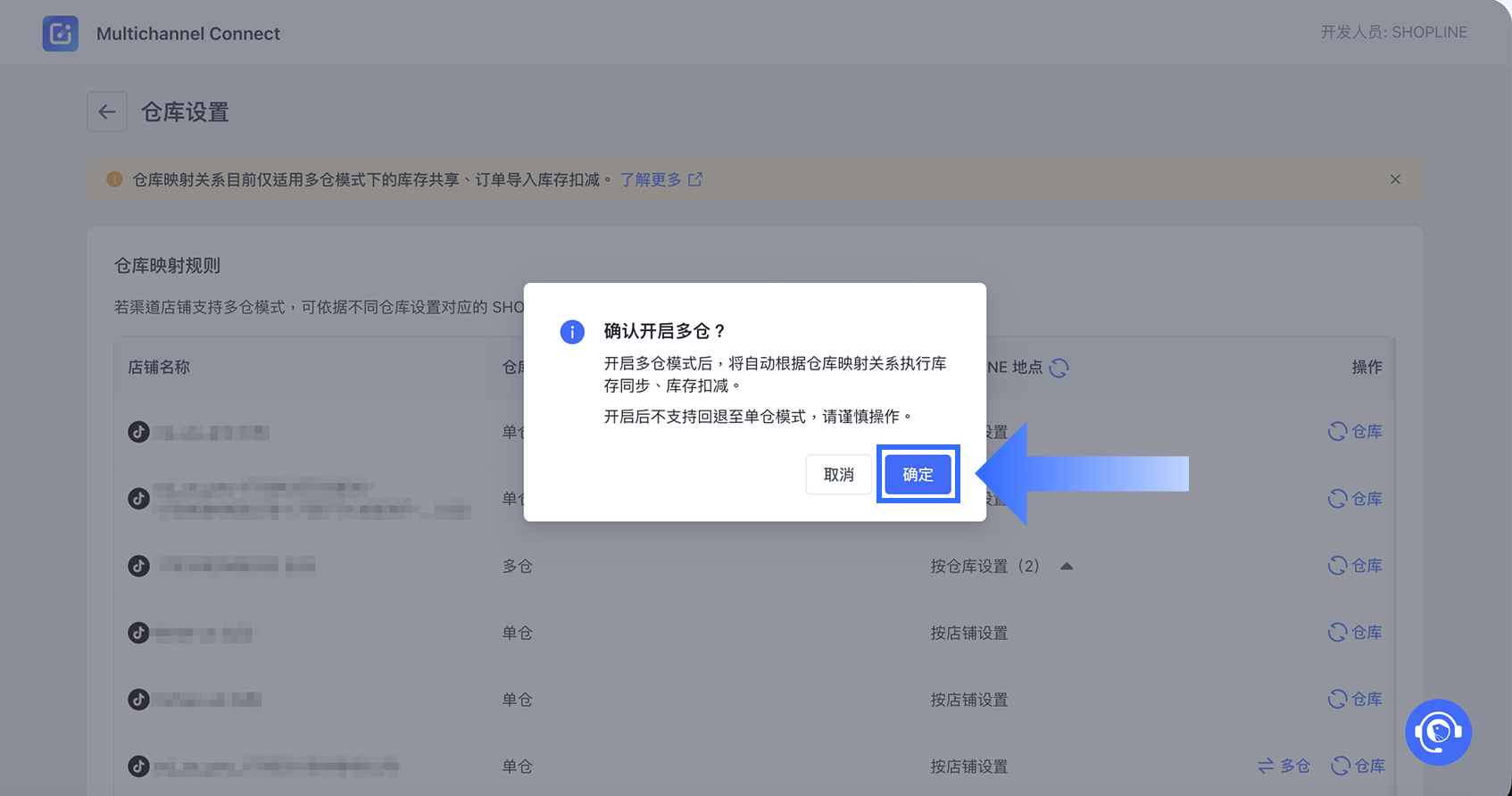Sync 仓库 for the 多仓 store row

1355,565
